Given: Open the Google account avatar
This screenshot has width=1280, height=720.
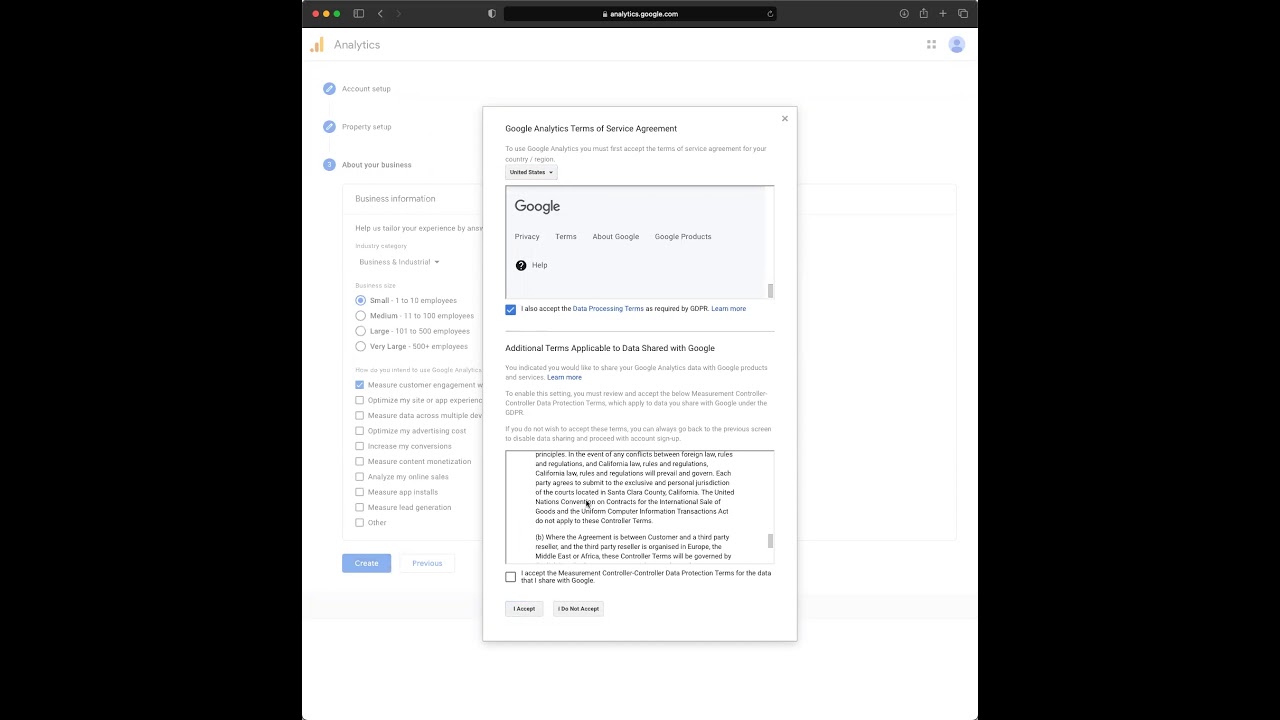Looking at the screenshot, I should coord(957,45).
